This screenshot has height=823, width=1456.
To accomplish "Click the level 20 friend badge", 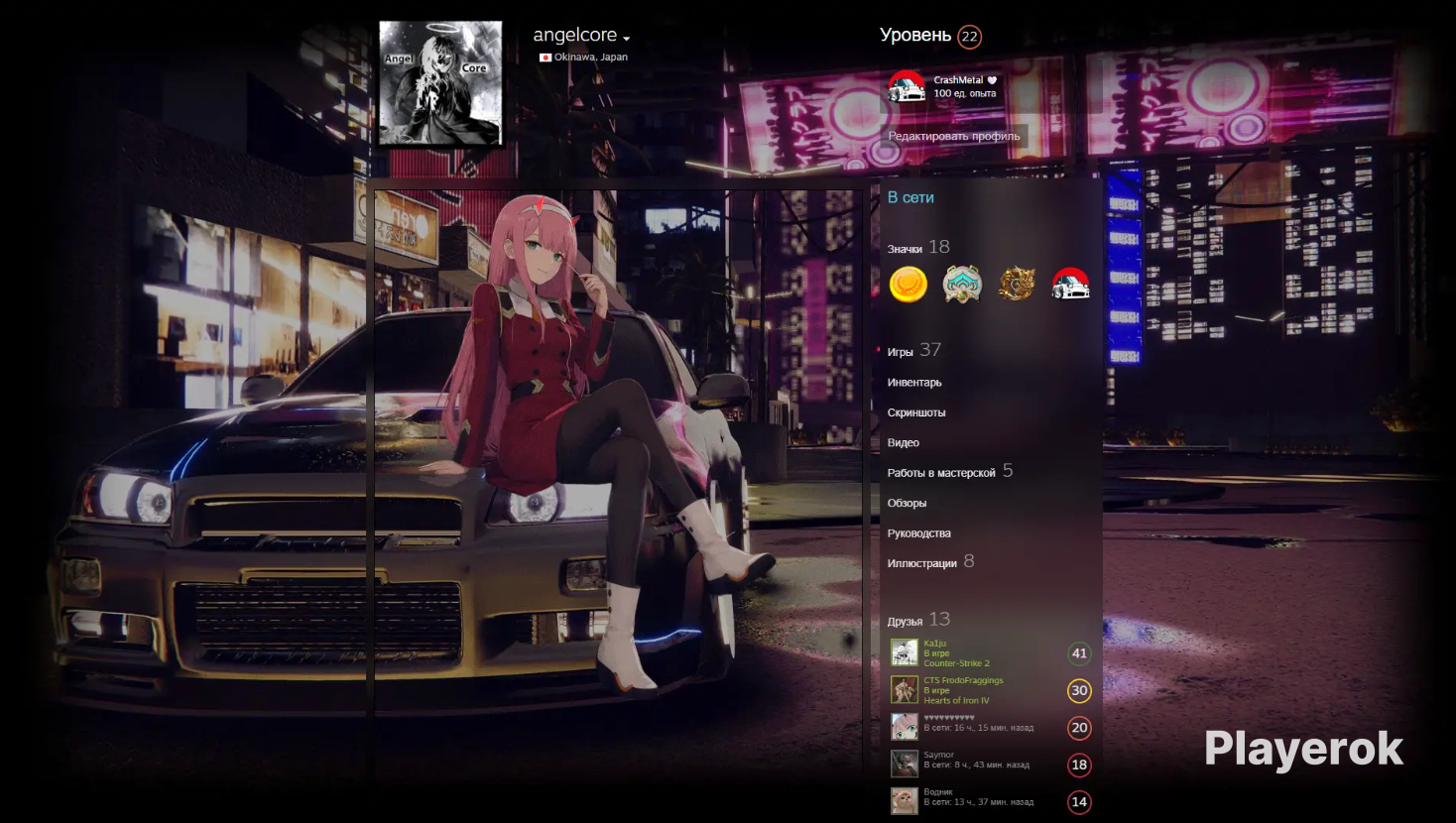I will pyautogui.click(x=1079, y=728).
